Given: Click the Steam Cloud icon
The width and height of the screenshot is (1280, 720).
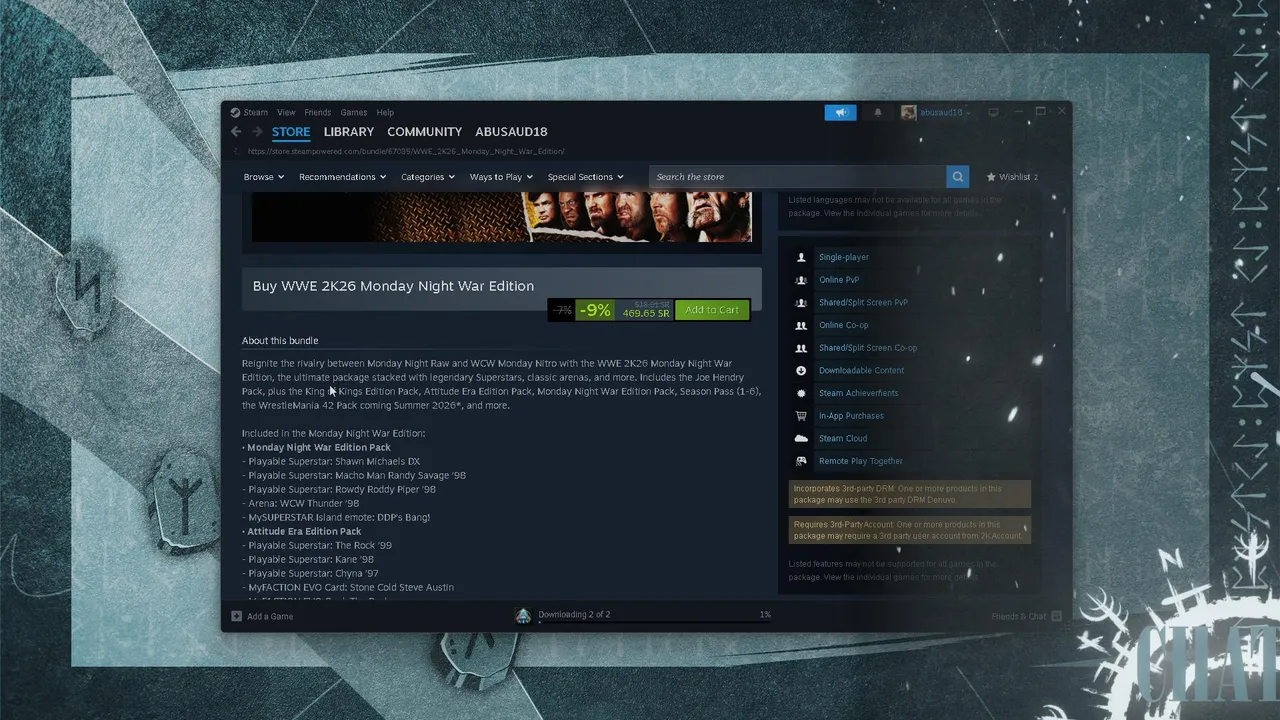Looking at the screenshot, I should tap(801, 438).
